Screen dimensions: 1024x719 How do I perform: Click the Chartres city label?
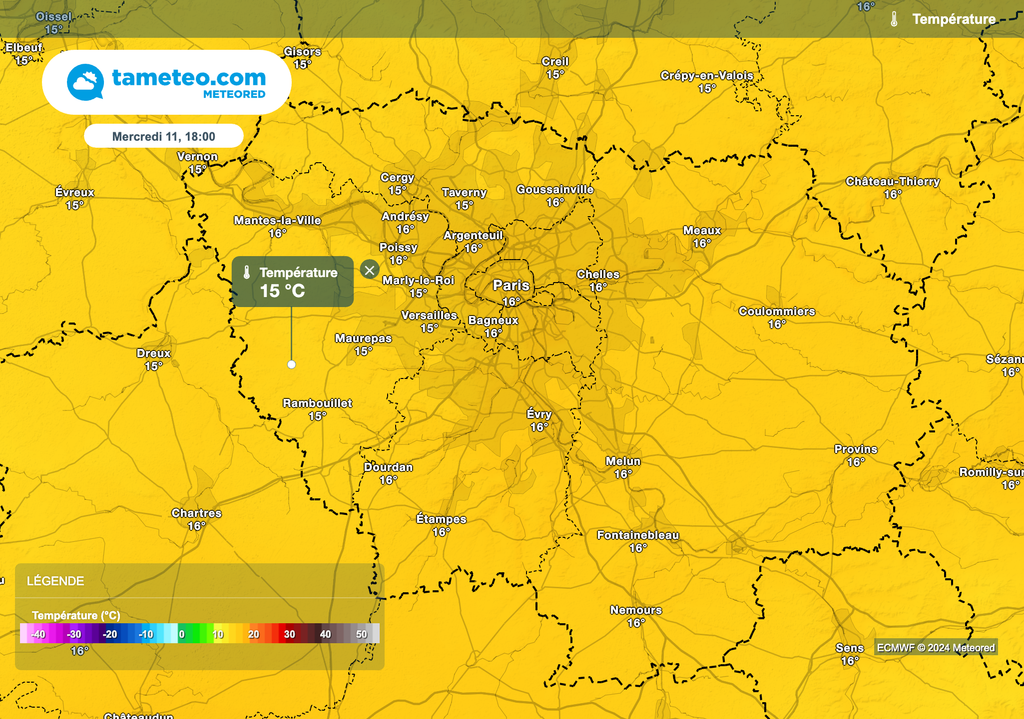click(199, 513)
